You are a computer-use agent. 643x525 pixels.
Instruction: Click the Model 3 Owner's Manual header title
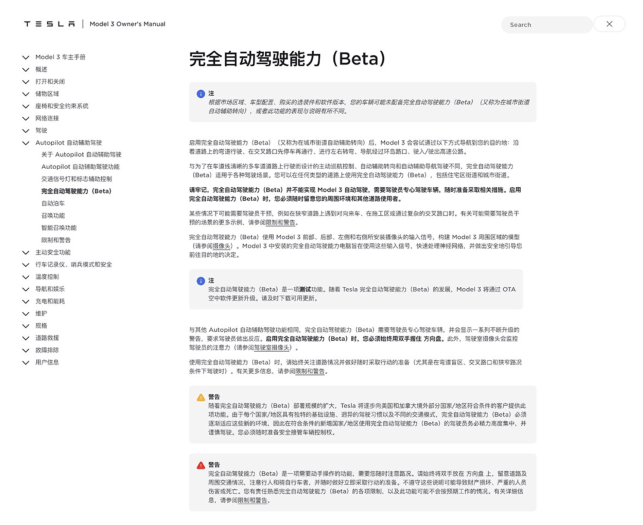127,24
